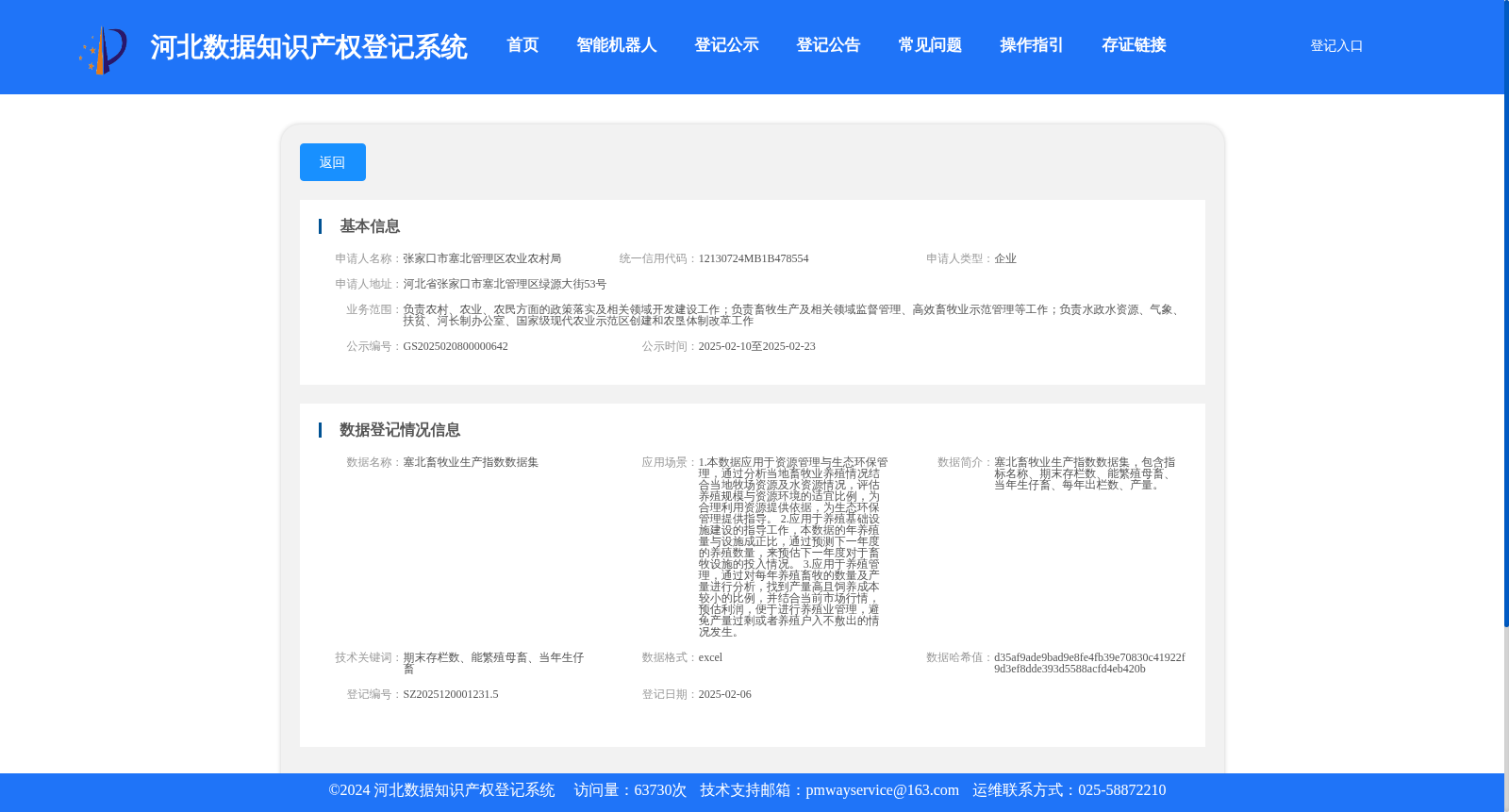The height and width of the screenshot is (812, 1509).
Task: Select publicity period 2025-02-10至2025-02-23
Action: (757, 346)
